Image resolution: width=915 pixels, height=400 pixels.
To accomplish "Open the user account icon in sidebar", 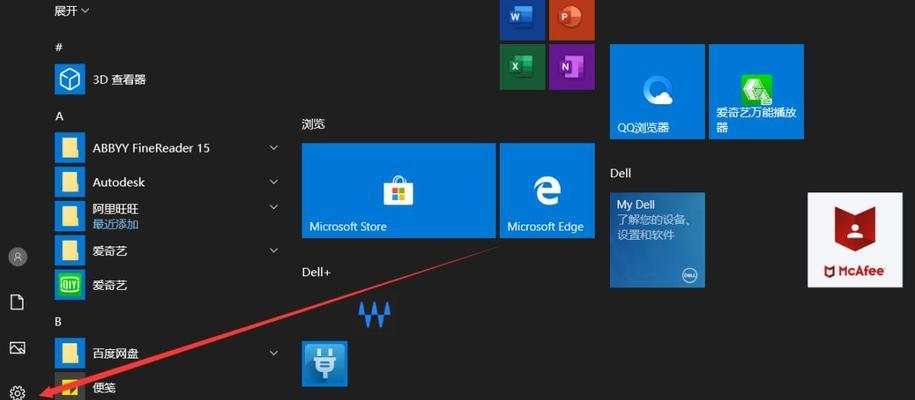I will [18, 256].
